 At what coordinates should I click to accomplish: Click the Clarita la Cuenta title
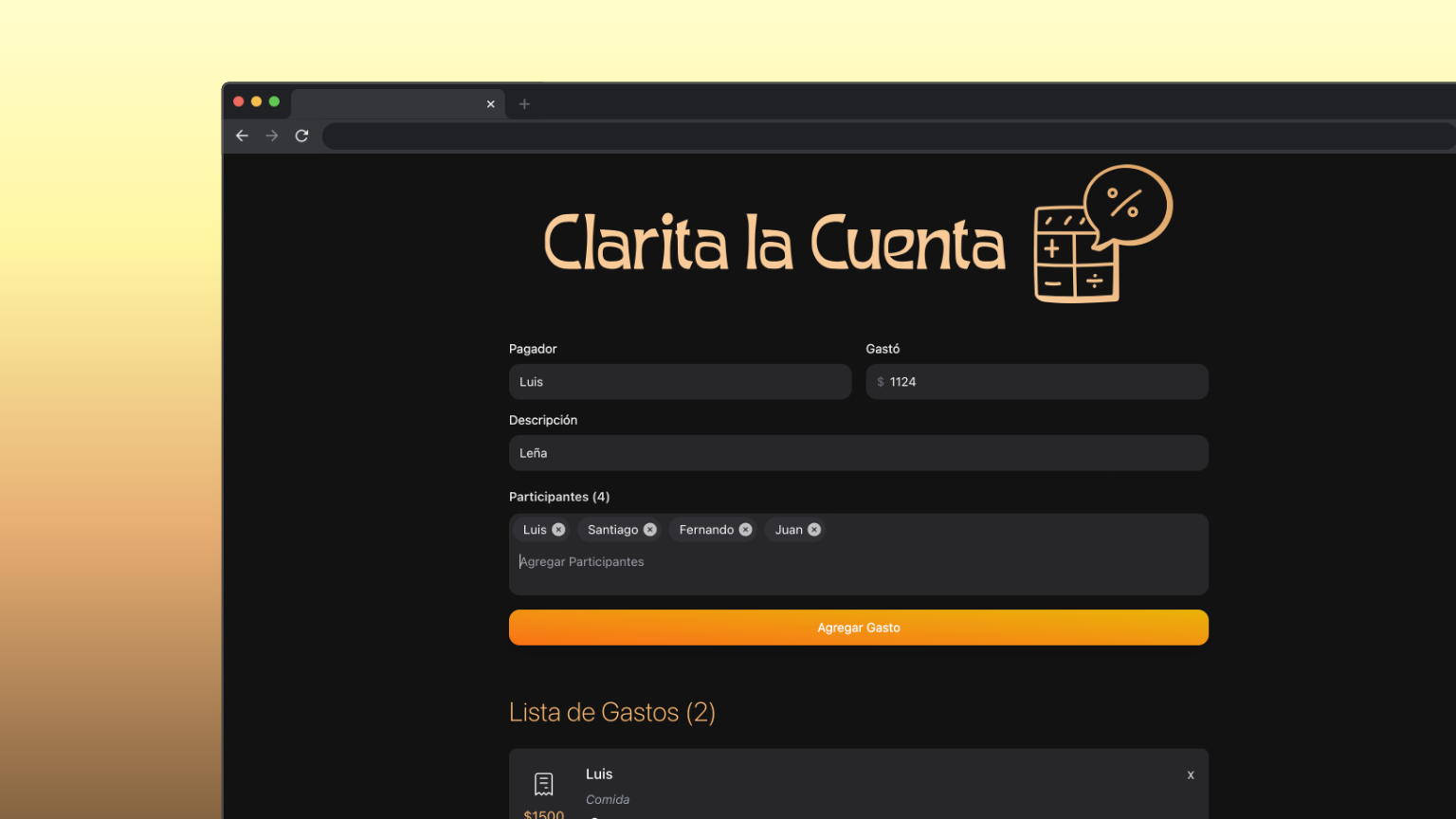(x=773, y=243)
